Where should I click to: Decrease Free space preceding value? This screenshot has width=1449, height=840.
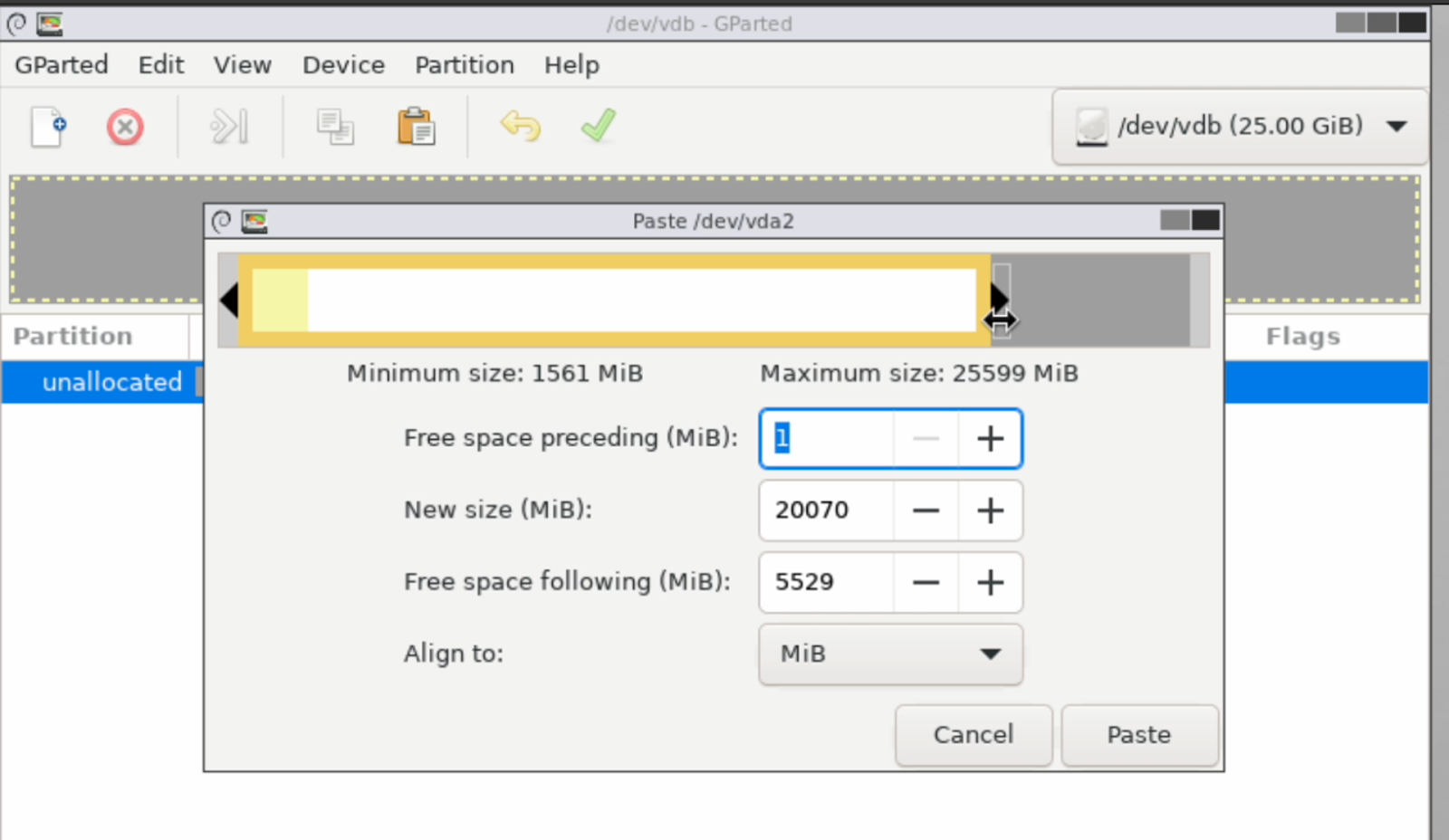click(926, 439)
